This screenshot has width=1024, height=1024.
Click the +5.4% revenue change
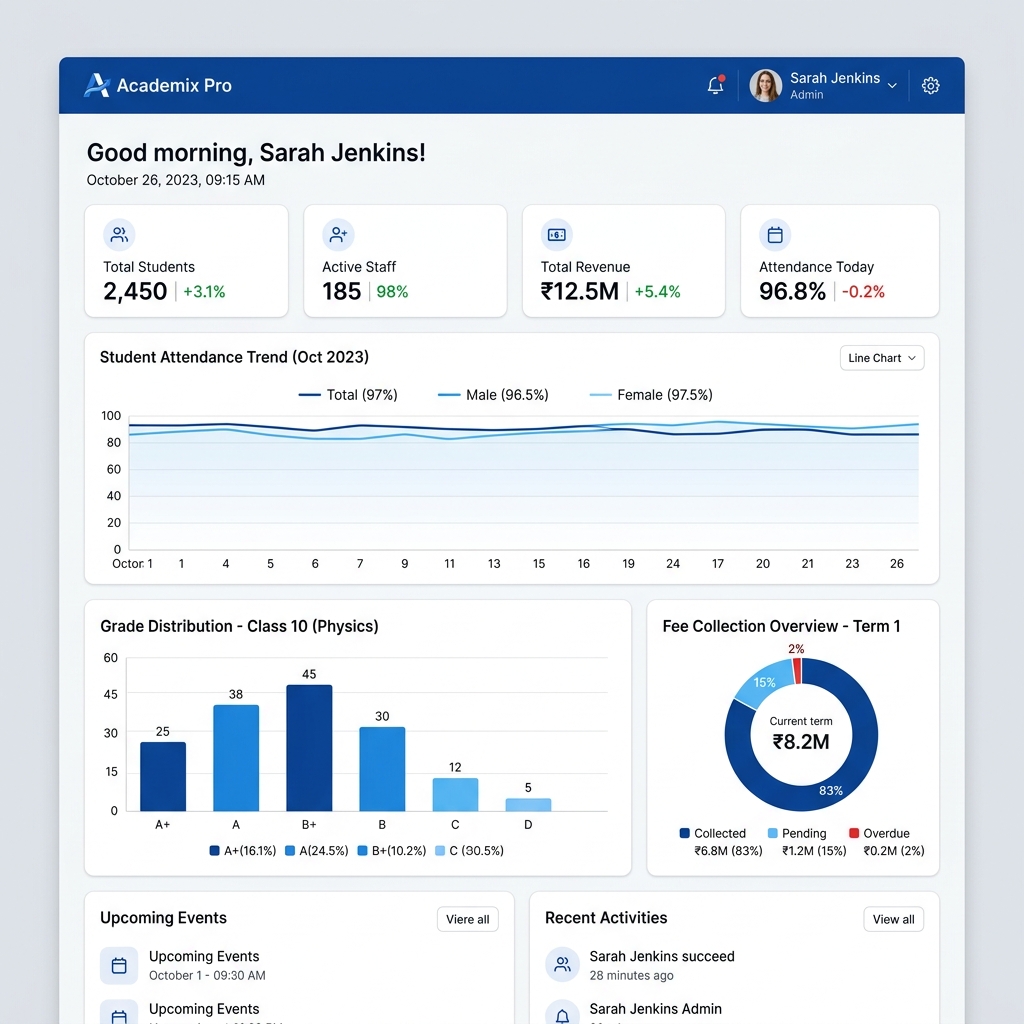[658, 292]
